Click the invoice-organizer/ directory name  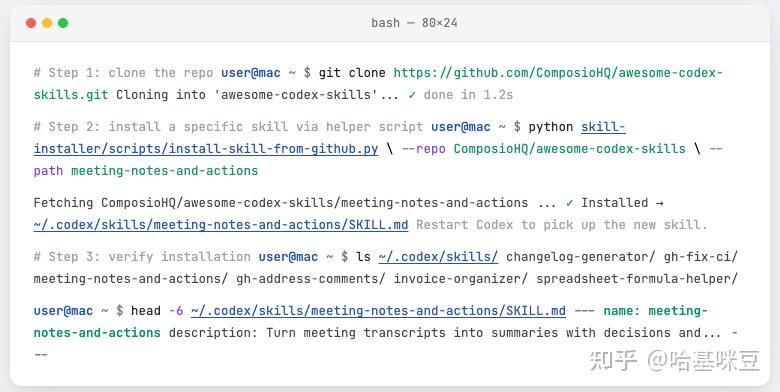(461, 279)
